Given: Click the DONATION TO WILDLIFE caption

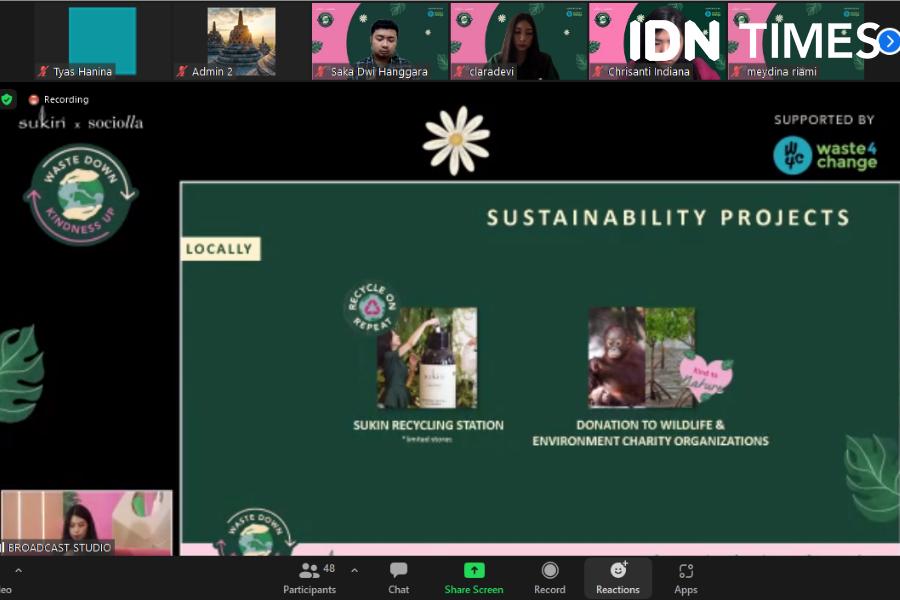Looking at the screenshot, I should 650,433.
